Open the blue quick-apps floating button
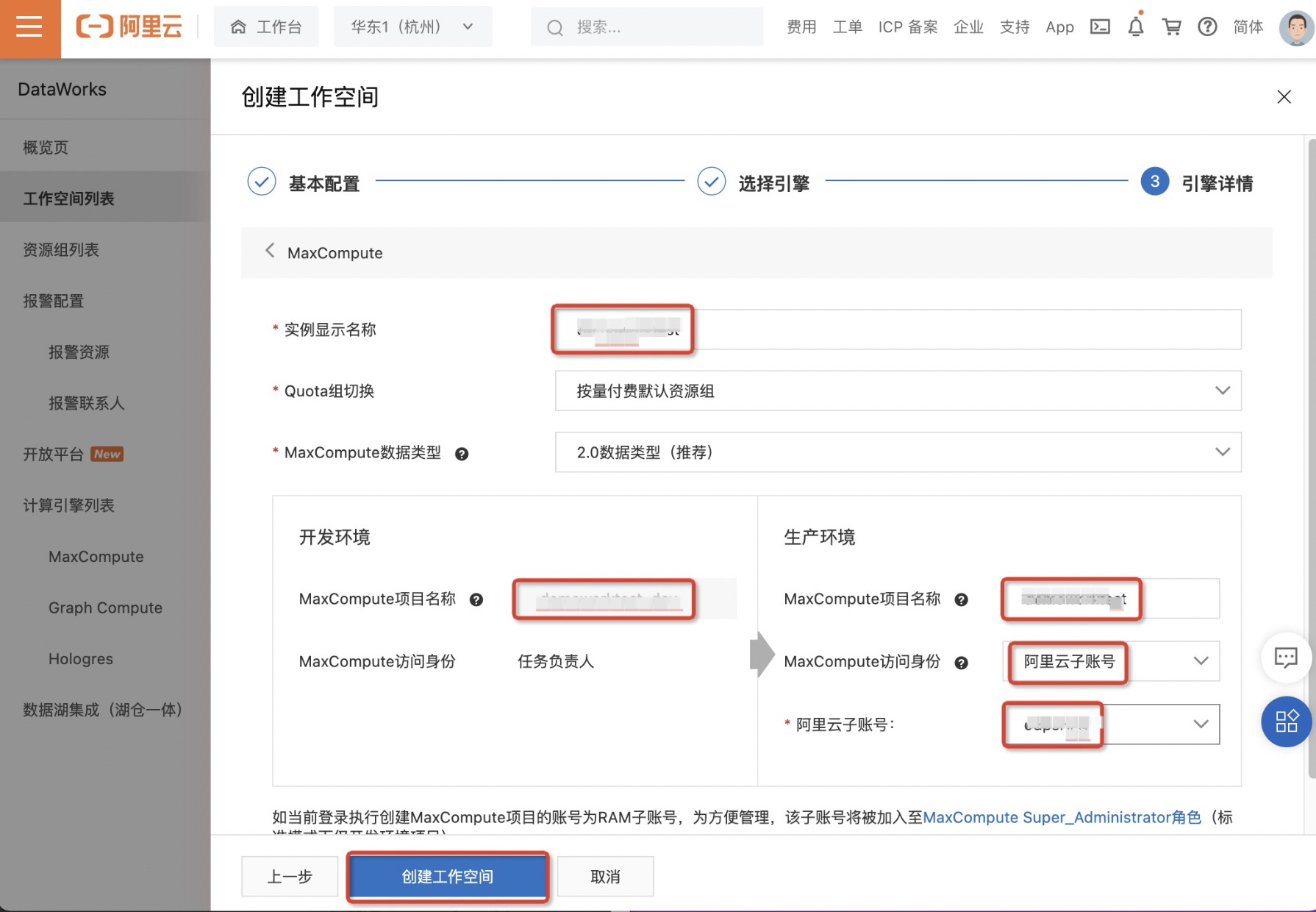Viewport: 1316px width, 912px height. tap(1286, 722)
